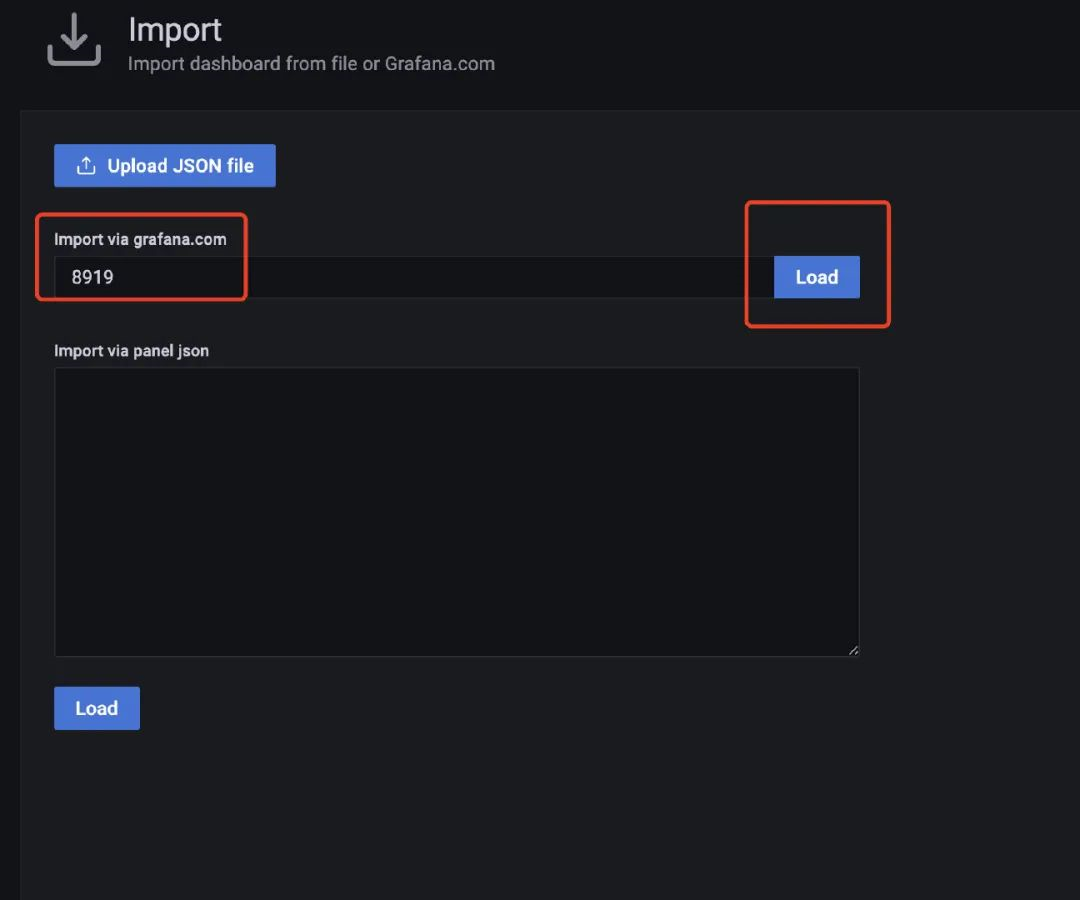The image size is (1080, 900).
Task: Select the "Import via grafana.com" label
Action: click(140, 239)
